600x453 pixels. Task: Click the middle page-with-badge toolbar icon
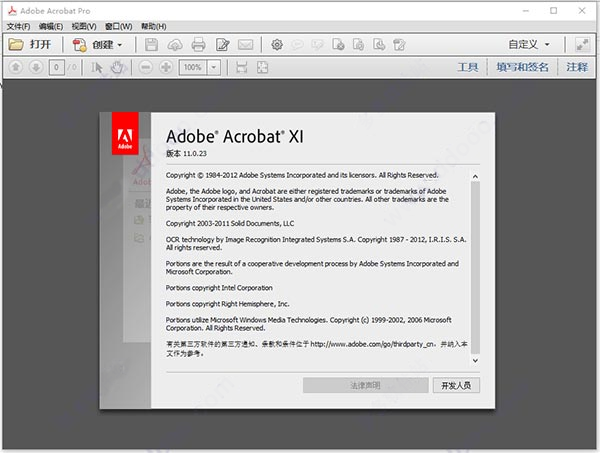coord(358,45)
